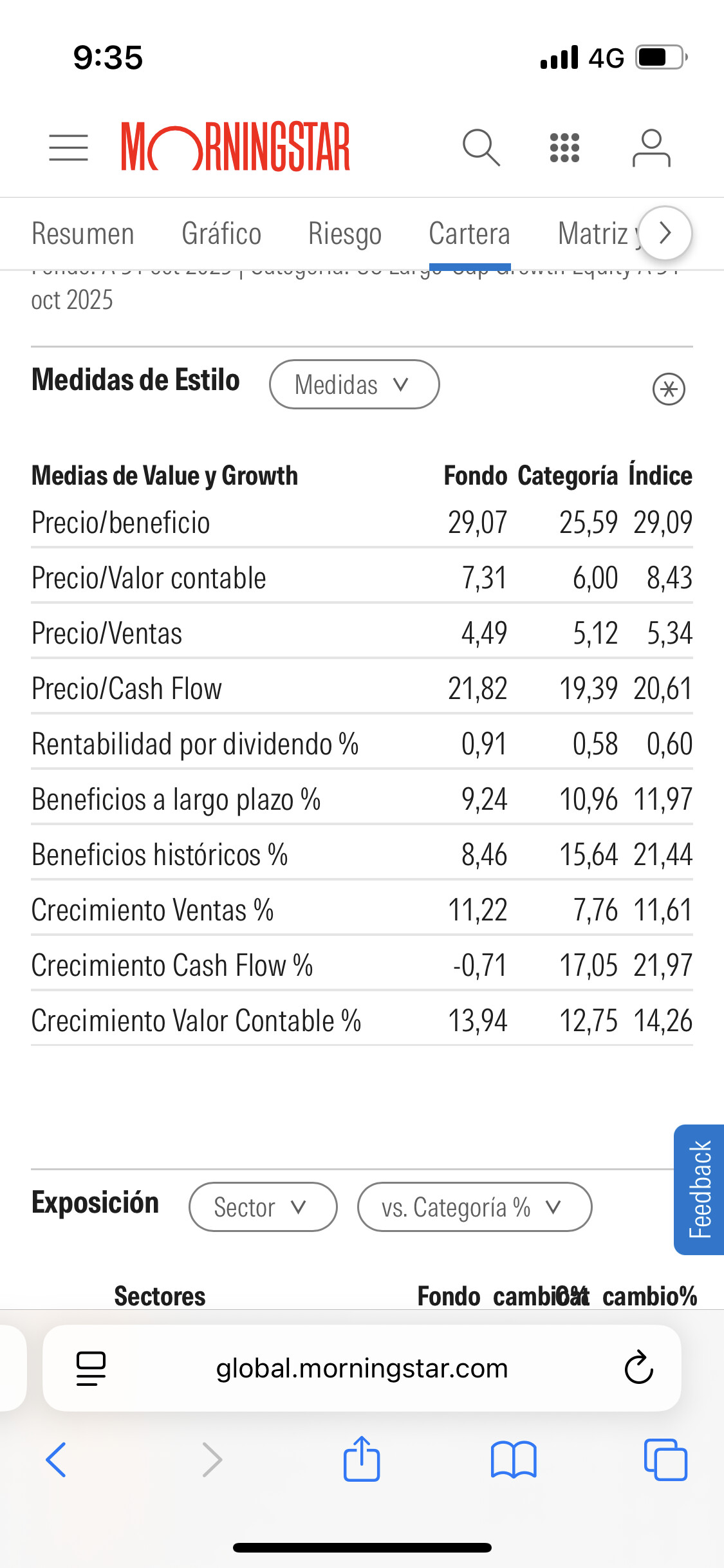Image resolution: width=724 pixels, height=1568 pixels.
Task: Open the apps grid icon
Action: (564, 147)
